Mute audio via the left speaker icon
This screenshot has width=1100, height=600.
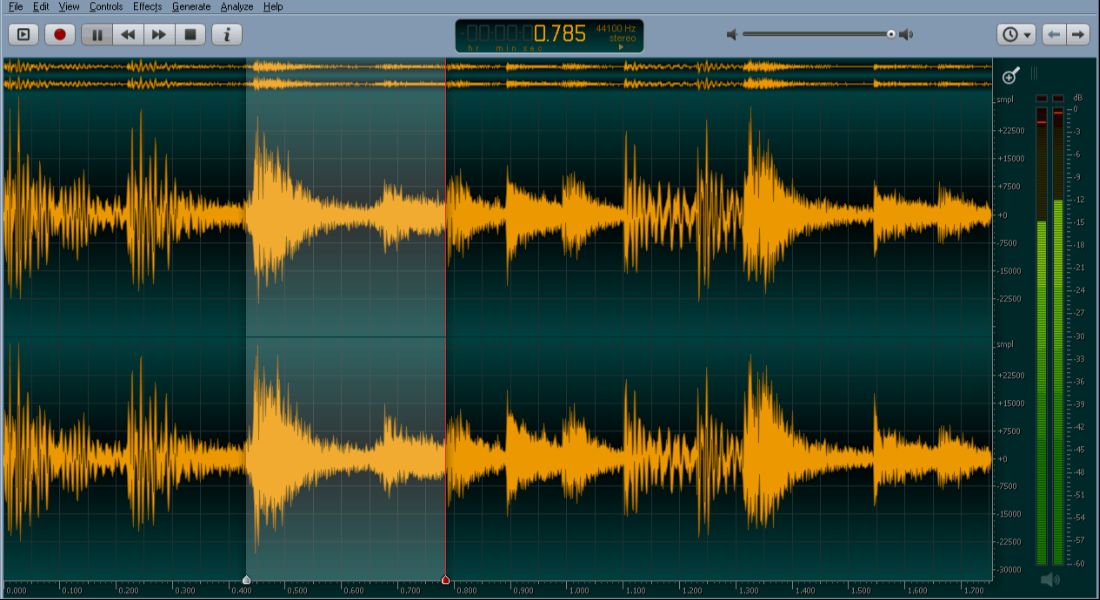(x=731, y=32)
